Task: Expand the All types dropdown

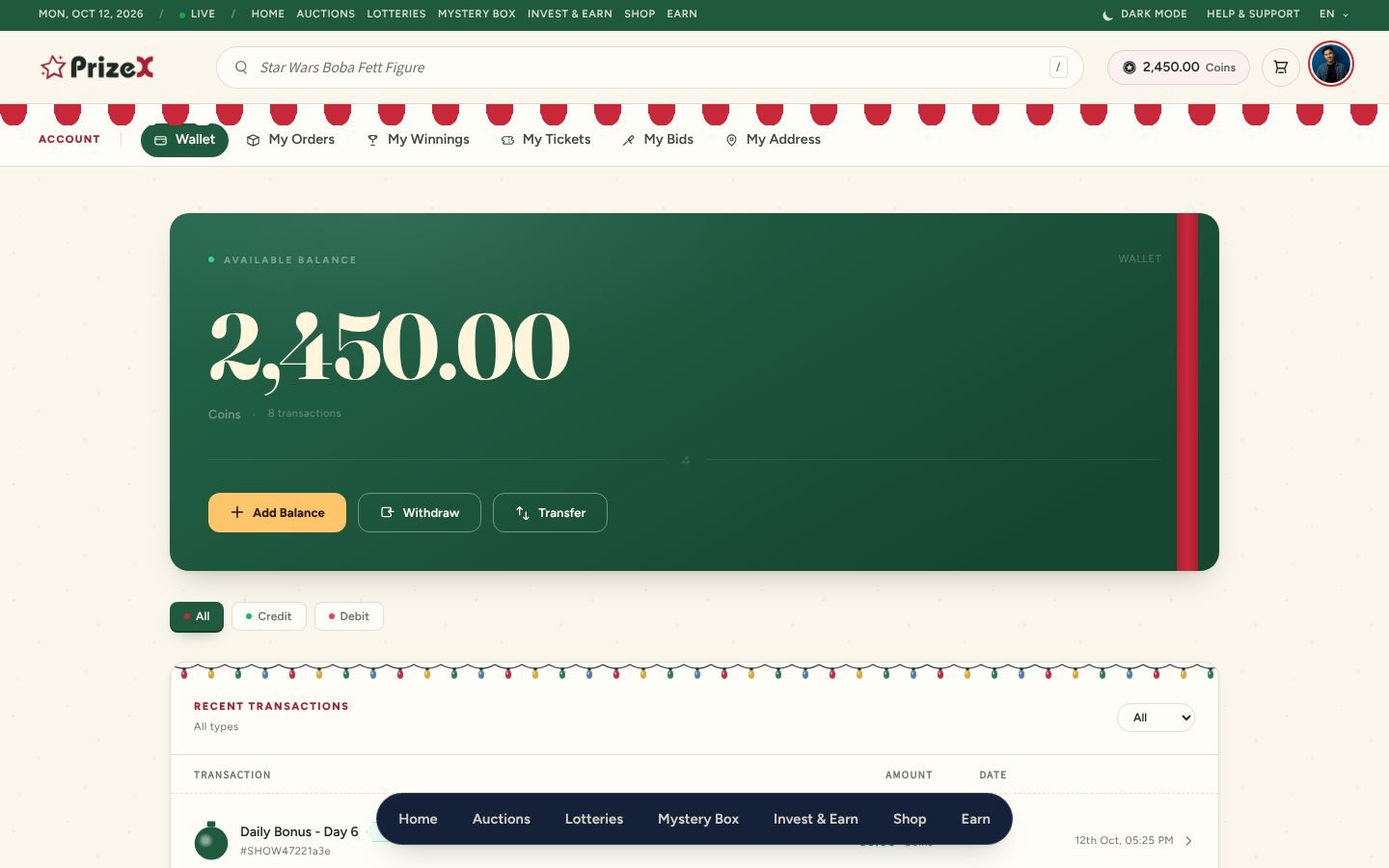Action: point(1156,718)
